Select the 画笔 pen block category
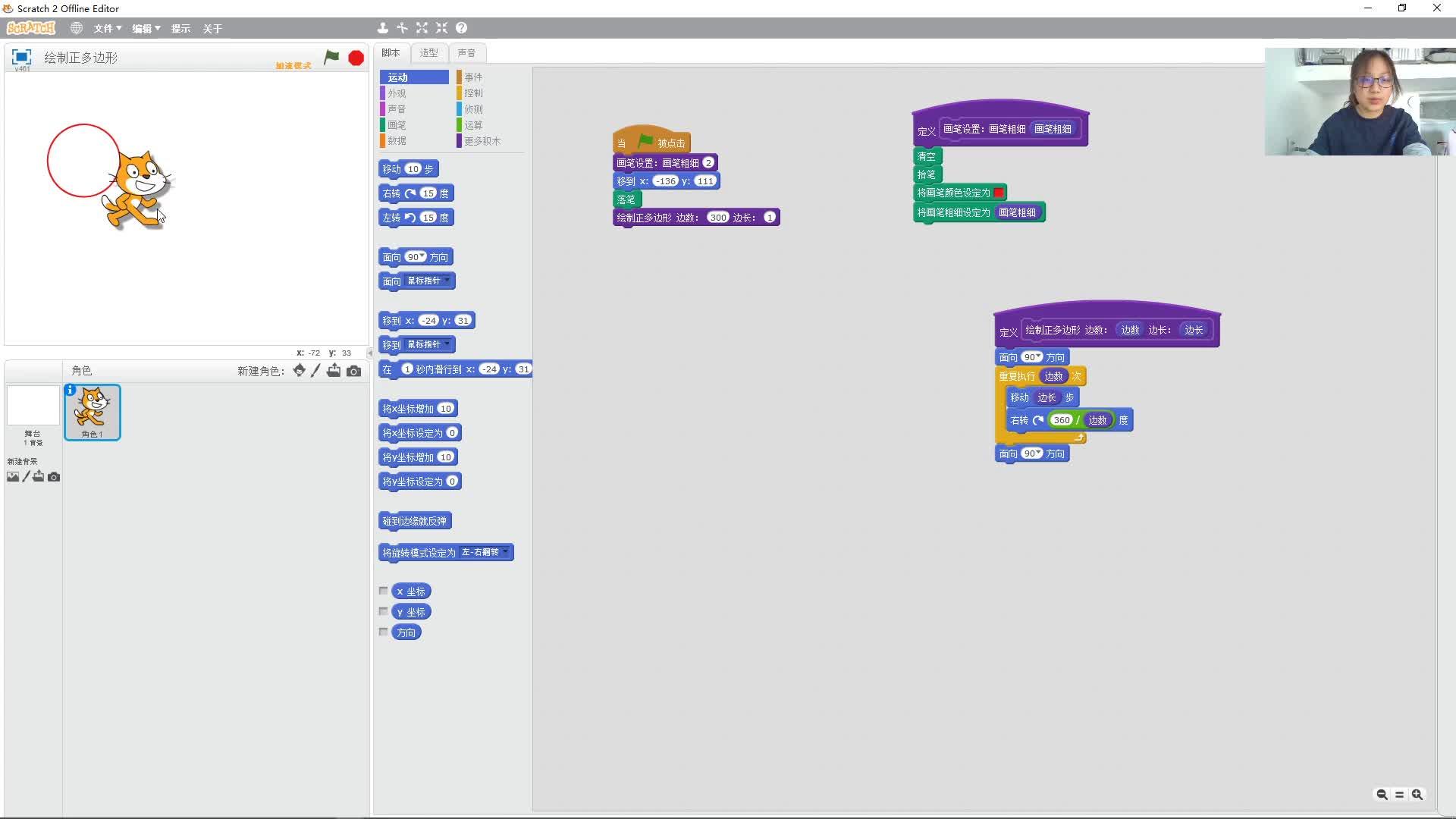 coord(395,124)
